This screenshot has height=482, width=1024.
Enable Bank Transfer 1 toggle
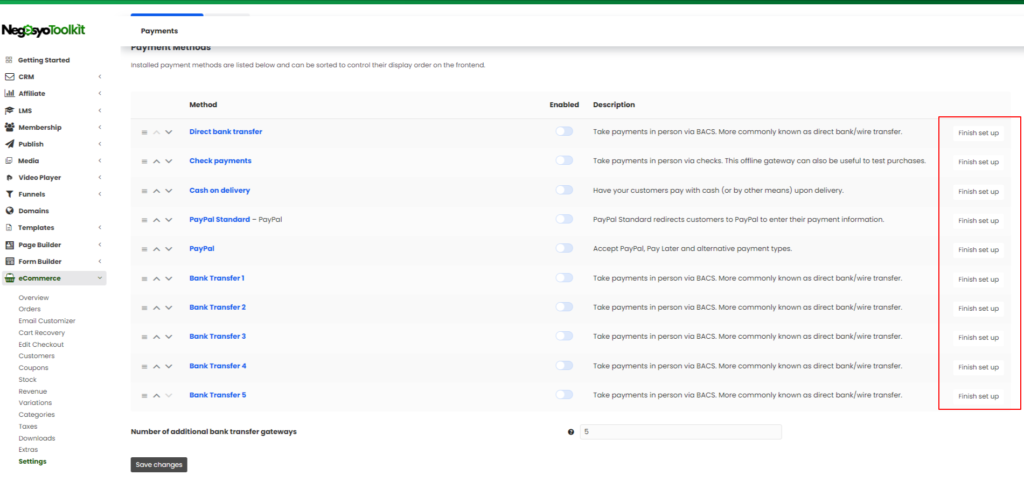pos(564,278)
